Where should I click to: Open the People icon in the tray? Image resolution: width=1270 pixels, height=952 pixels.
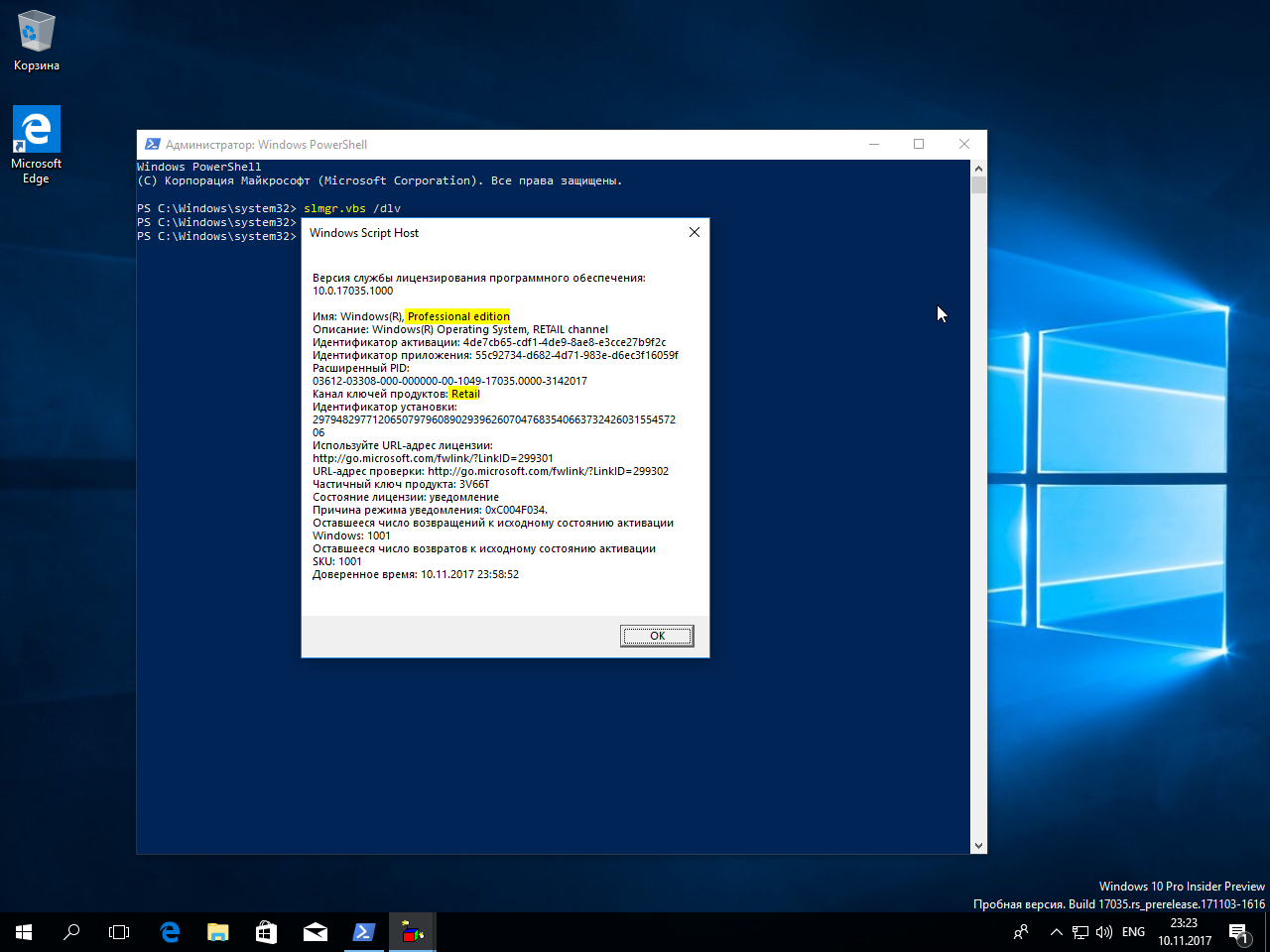1021,932
